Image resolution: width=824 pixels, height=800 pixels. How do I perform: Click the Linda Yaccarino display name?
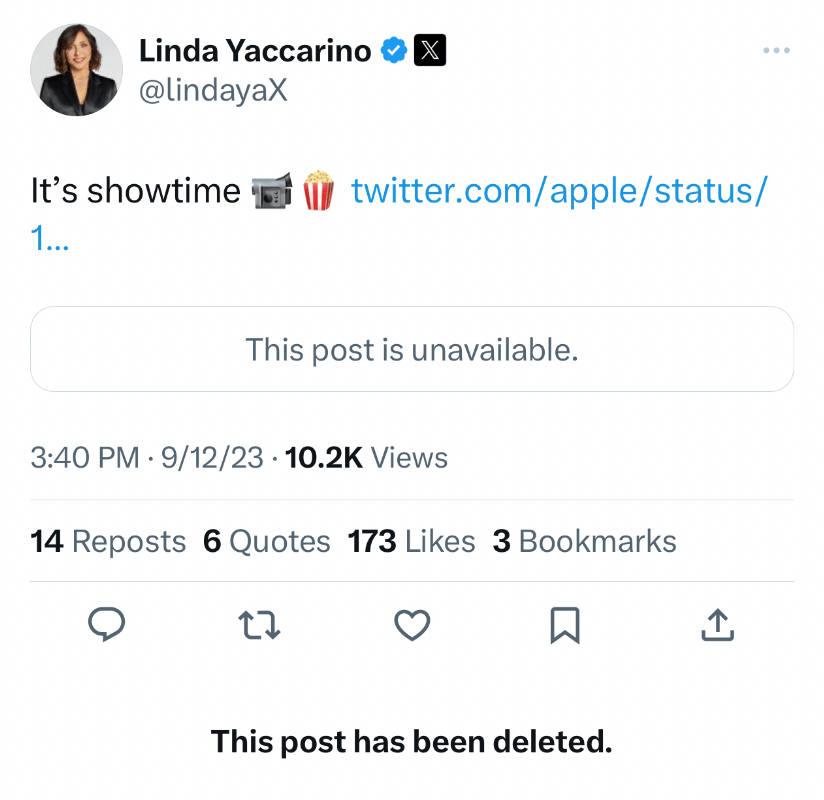255,50
